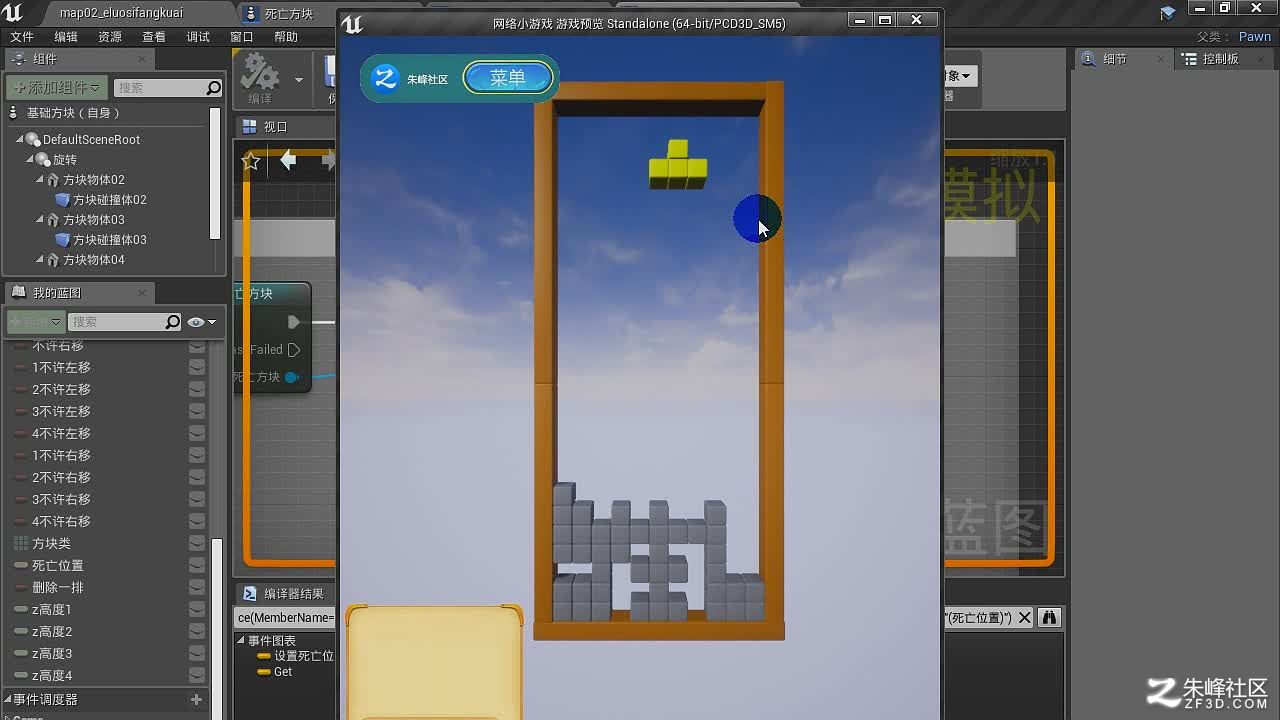The image size is (1280, 720).
Task: Toggle visibility of 4不许左移 variable
Action: 197,434
